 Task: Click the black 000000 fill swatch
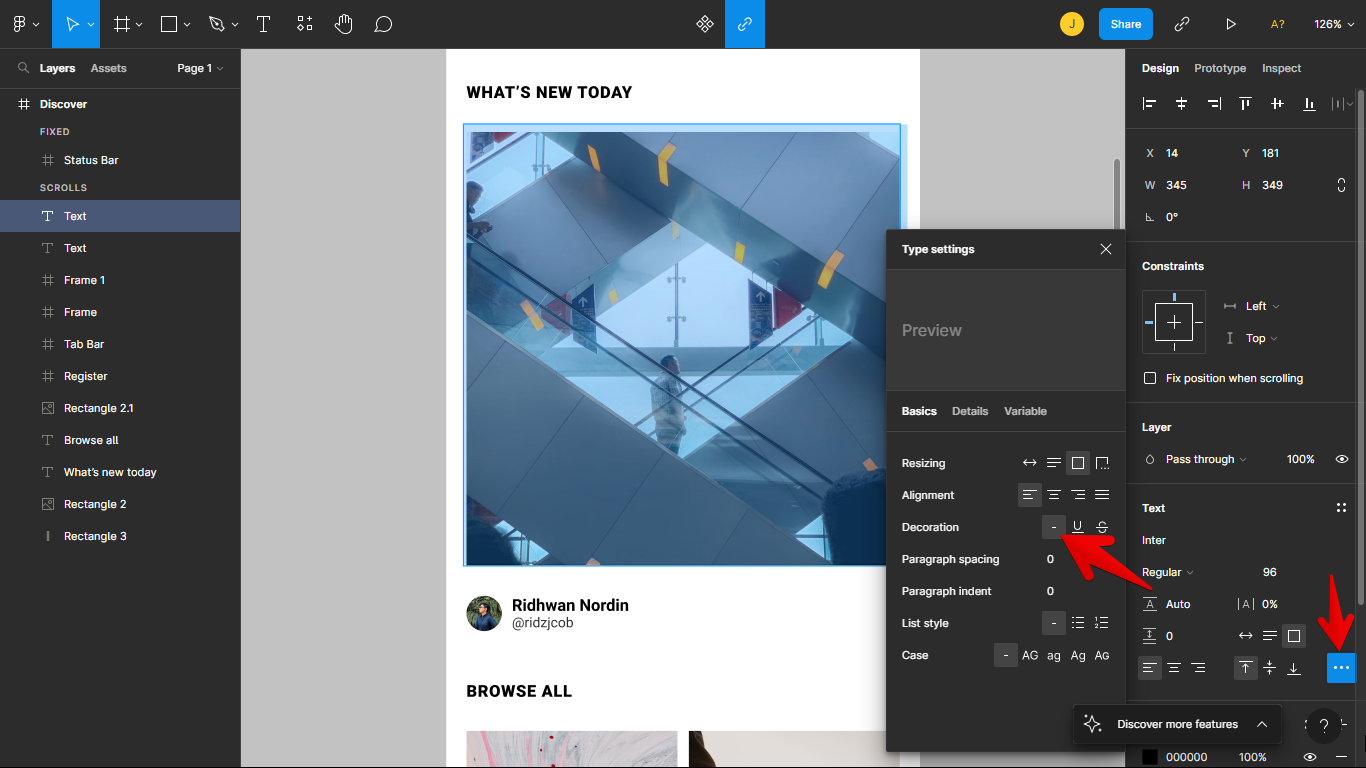[1150, 757]
